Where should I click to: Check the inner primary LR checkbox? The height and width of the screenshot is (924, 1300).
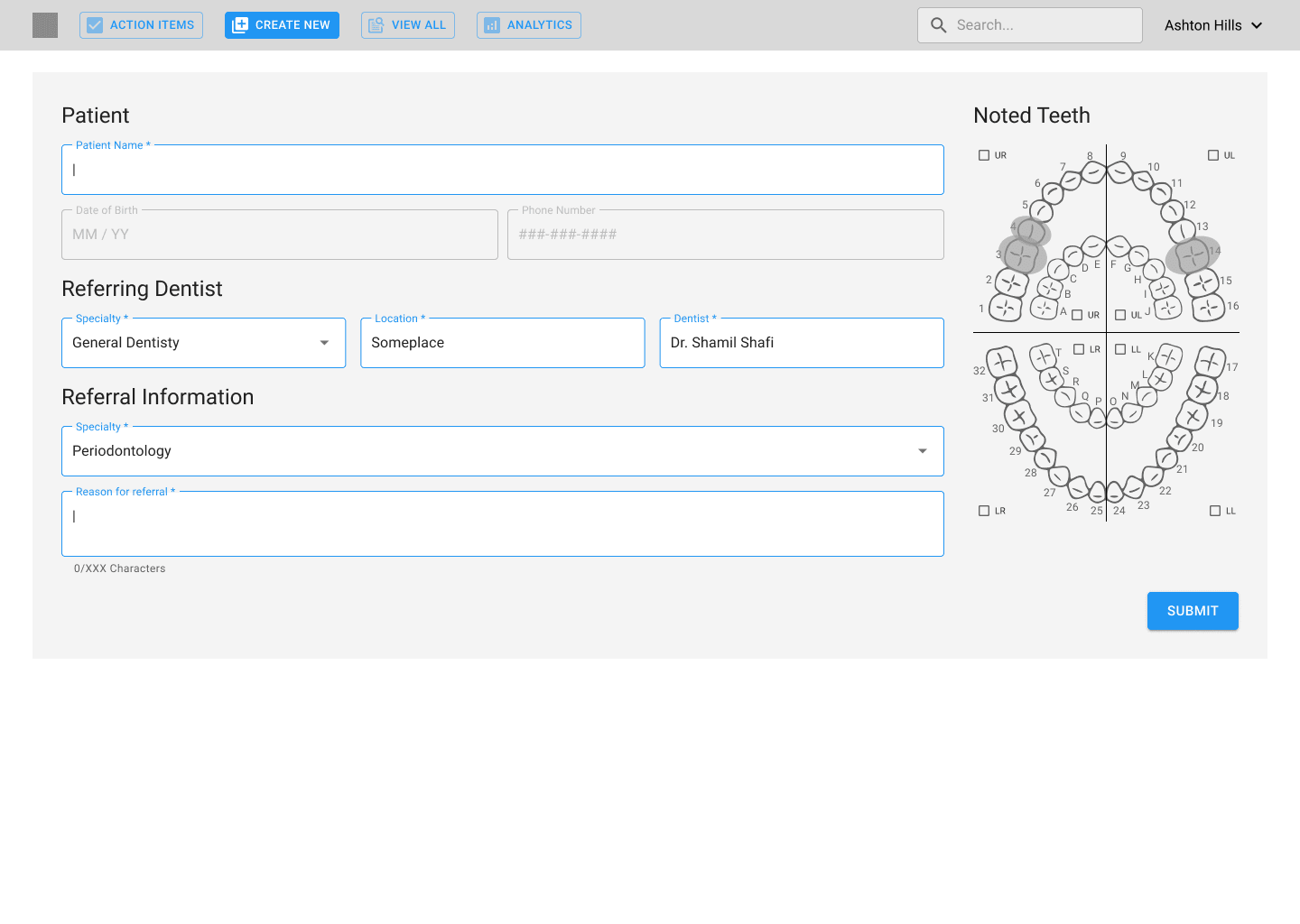(x=1079, y=349)
